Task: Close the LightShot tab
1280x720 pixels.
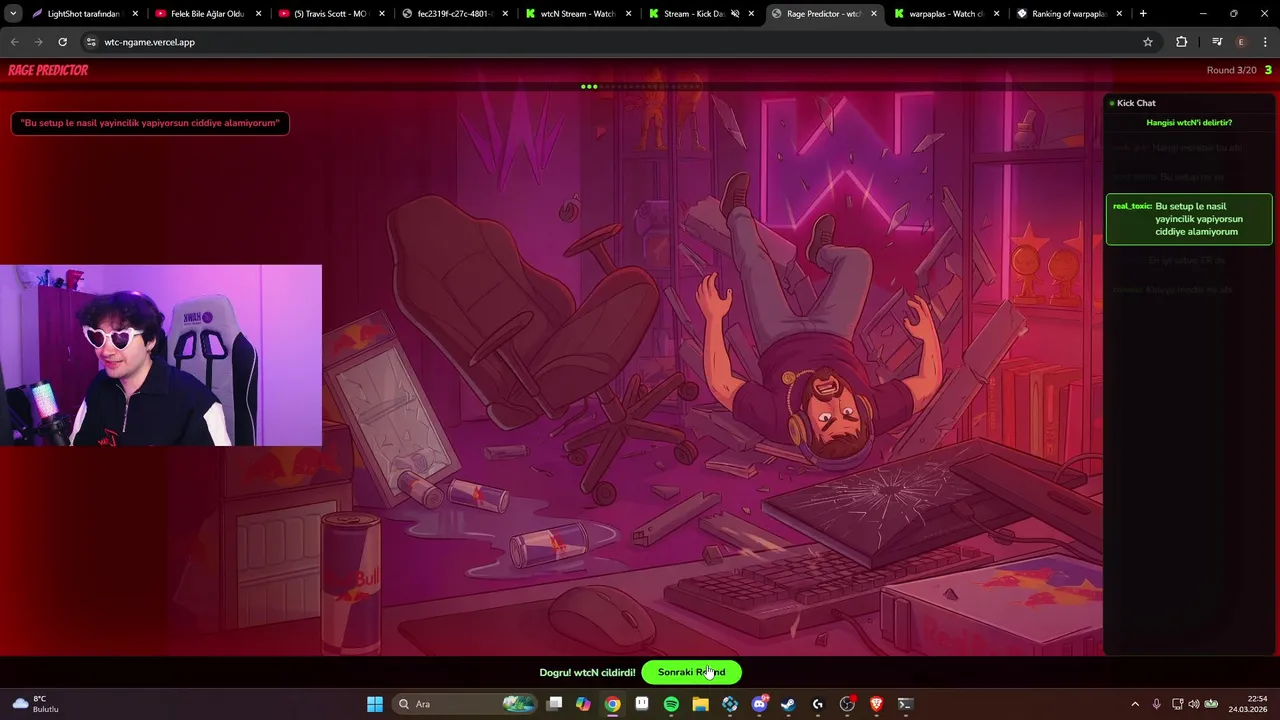Action: click(135, 14)
